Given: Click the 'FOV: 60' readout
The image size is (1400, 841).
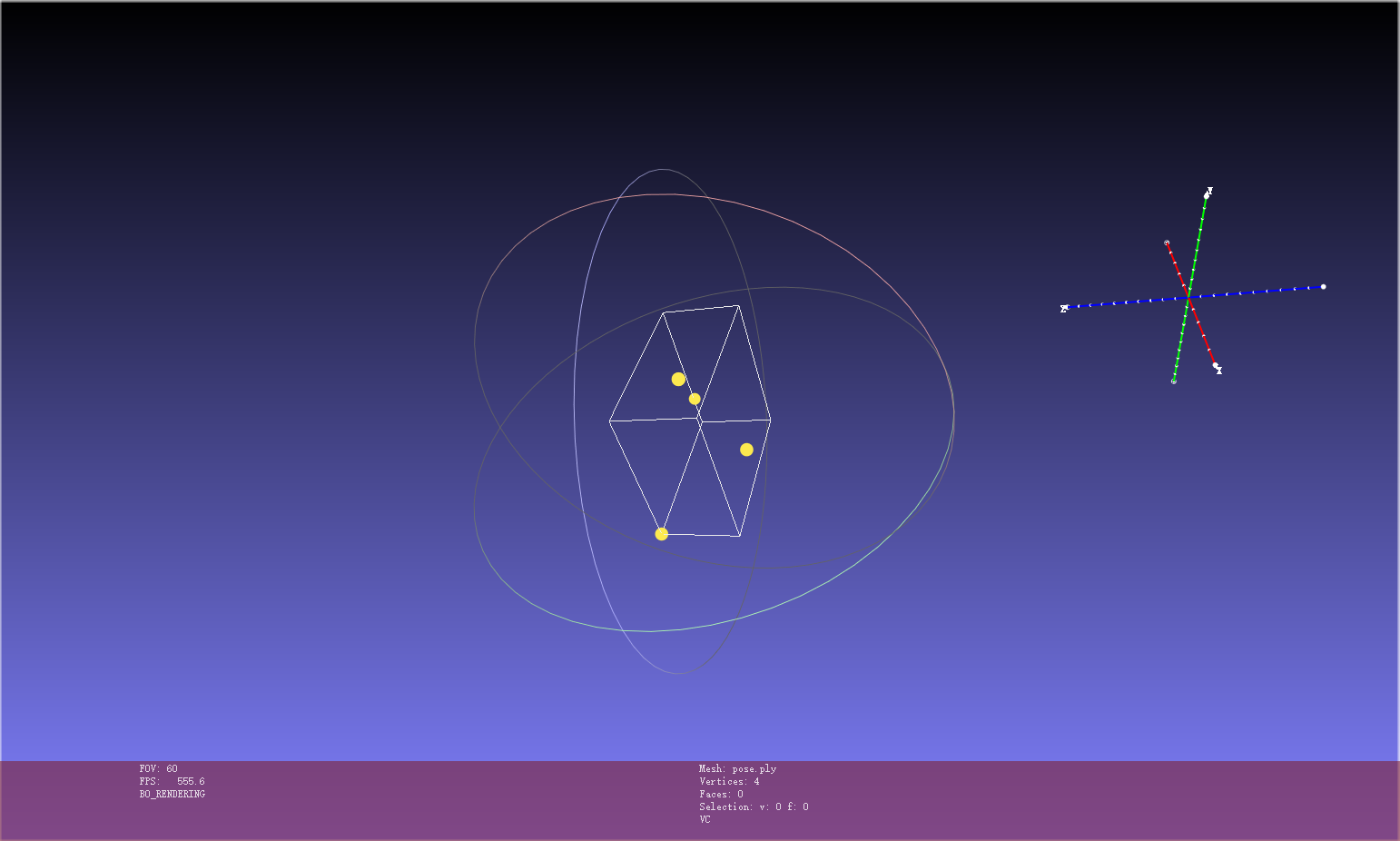Looking at the screenshot, I should (159, 768).
